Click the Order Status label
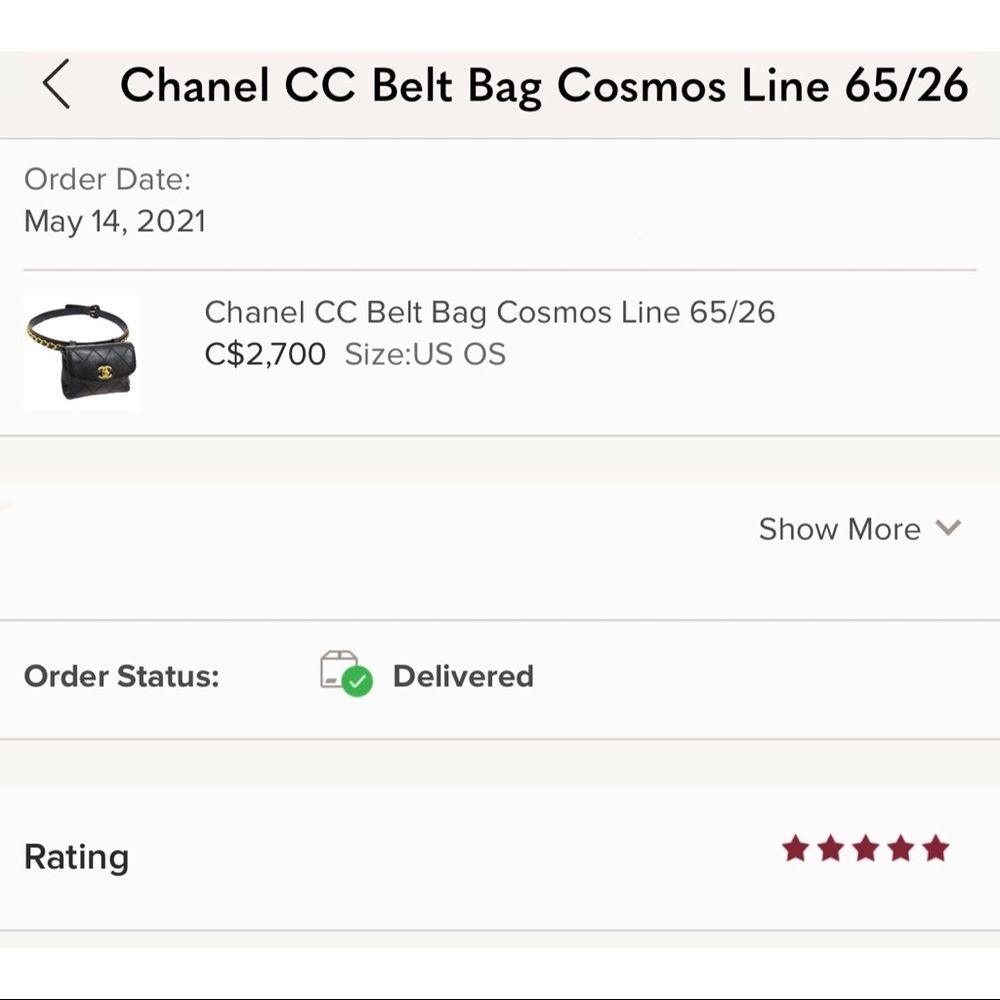The width and height of the screenshot is (1000, 1000). click(121, 676)
